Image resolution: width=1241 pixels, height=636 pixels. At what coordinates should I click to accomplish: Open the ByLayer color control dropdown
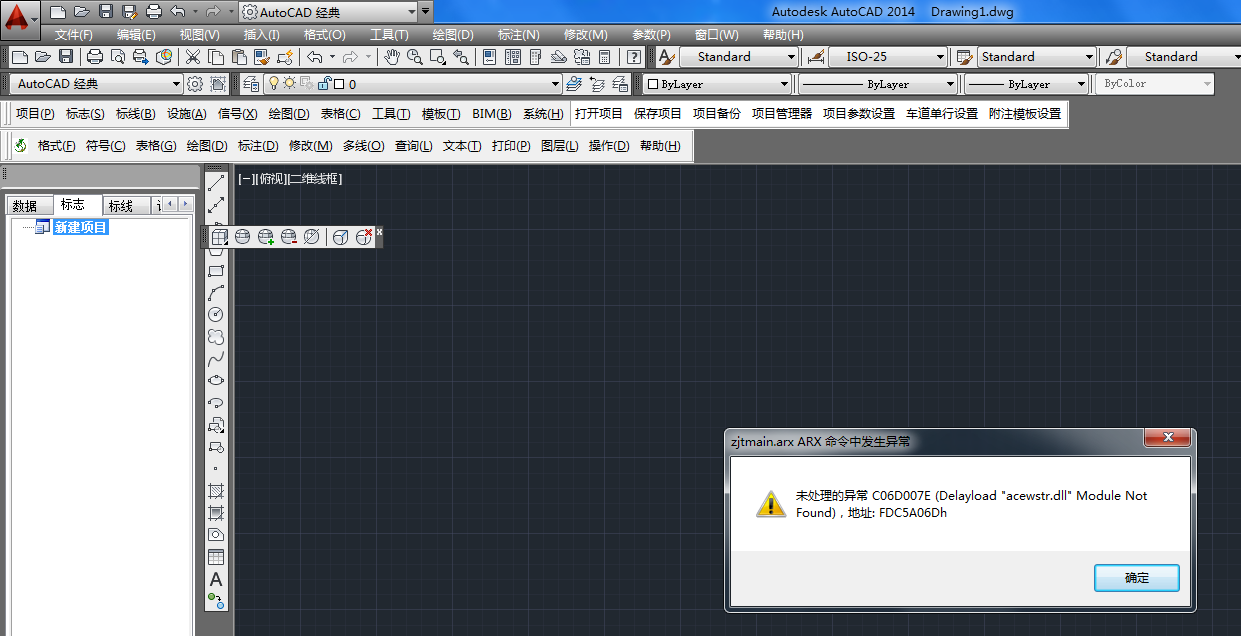(784, 84)
